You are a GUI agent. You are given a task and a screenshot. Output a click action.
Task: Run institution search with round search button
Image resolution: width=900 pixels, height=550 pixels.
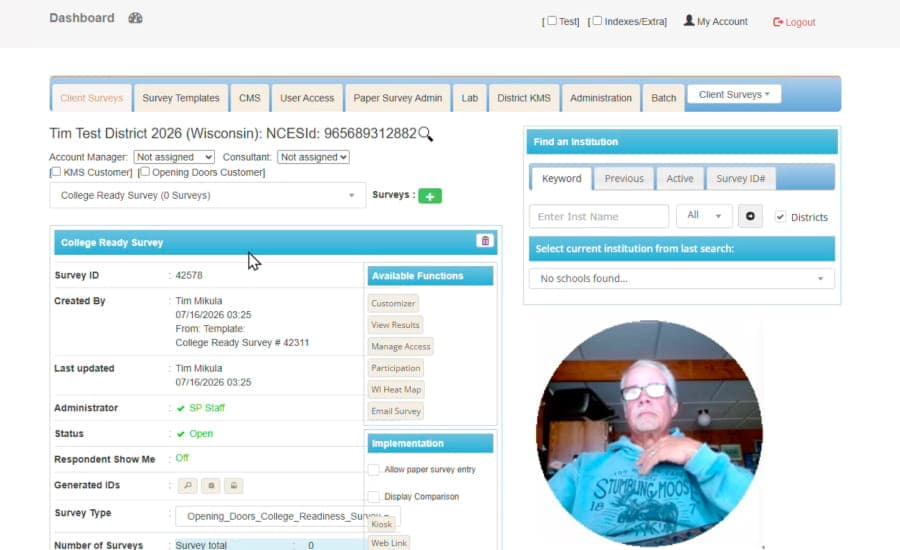click(x=750, y=216)
